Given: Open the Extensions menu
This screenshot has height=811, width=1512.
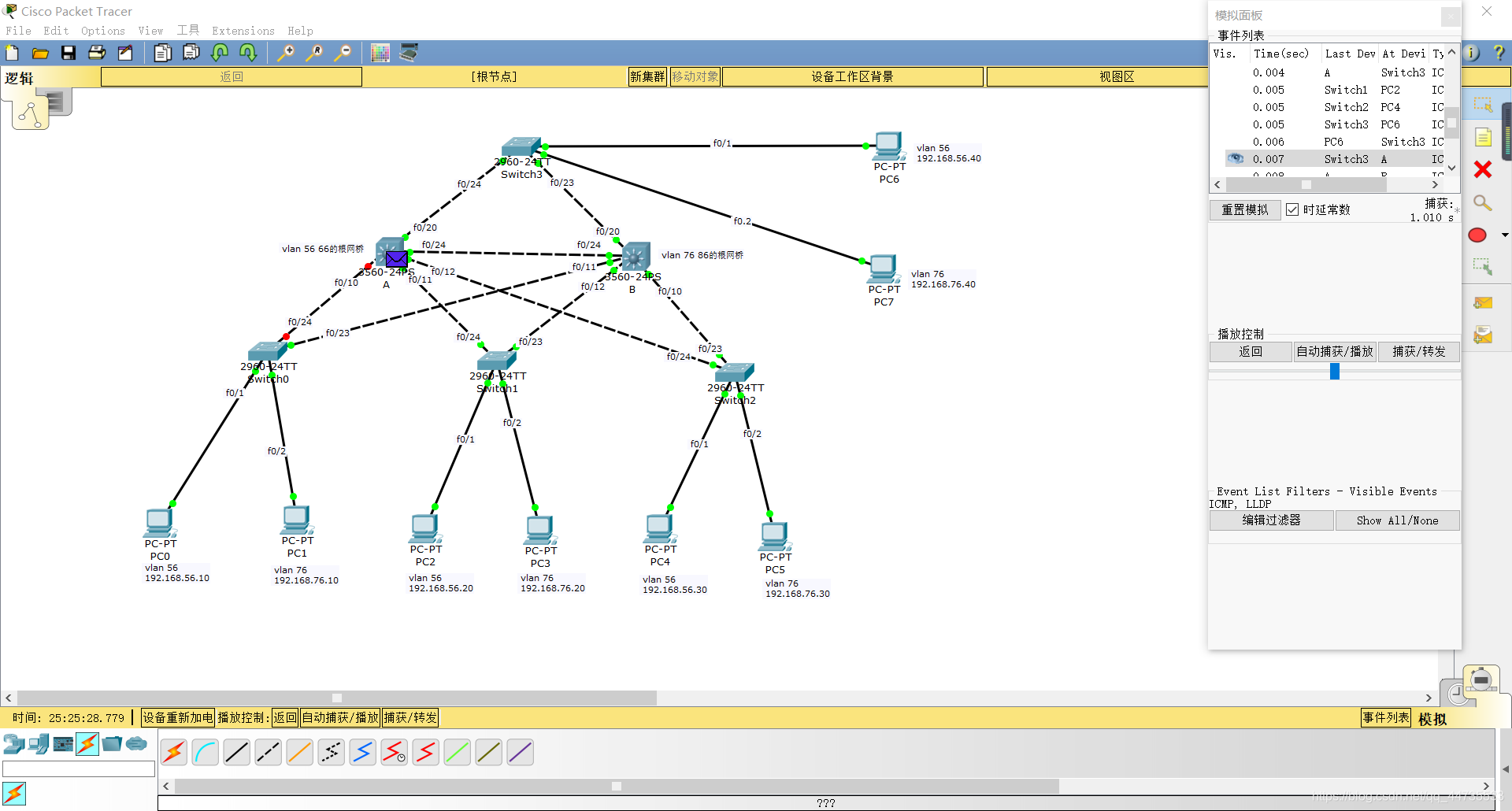Looking at the screenshot, I should 243,31.
